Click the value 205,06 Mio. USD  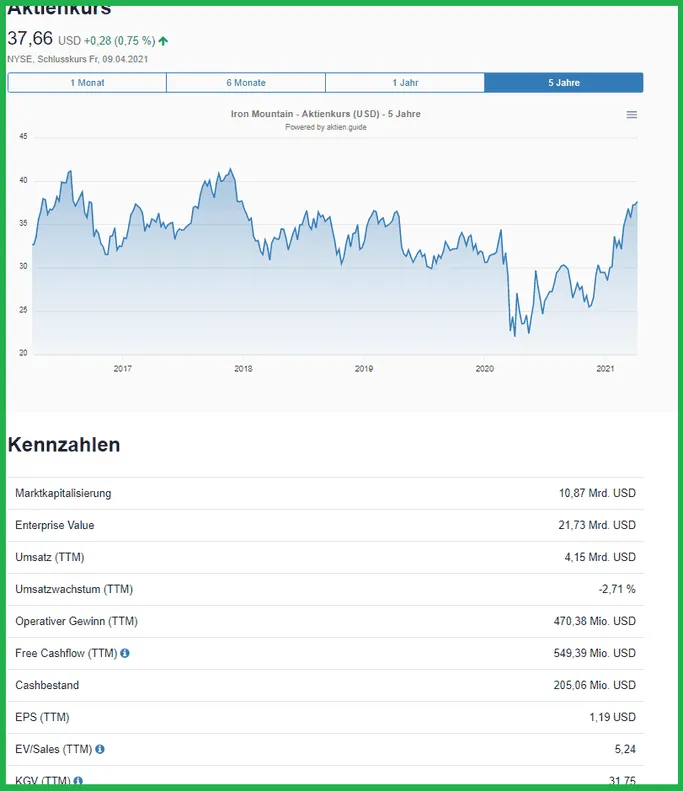tap(595, 685)
